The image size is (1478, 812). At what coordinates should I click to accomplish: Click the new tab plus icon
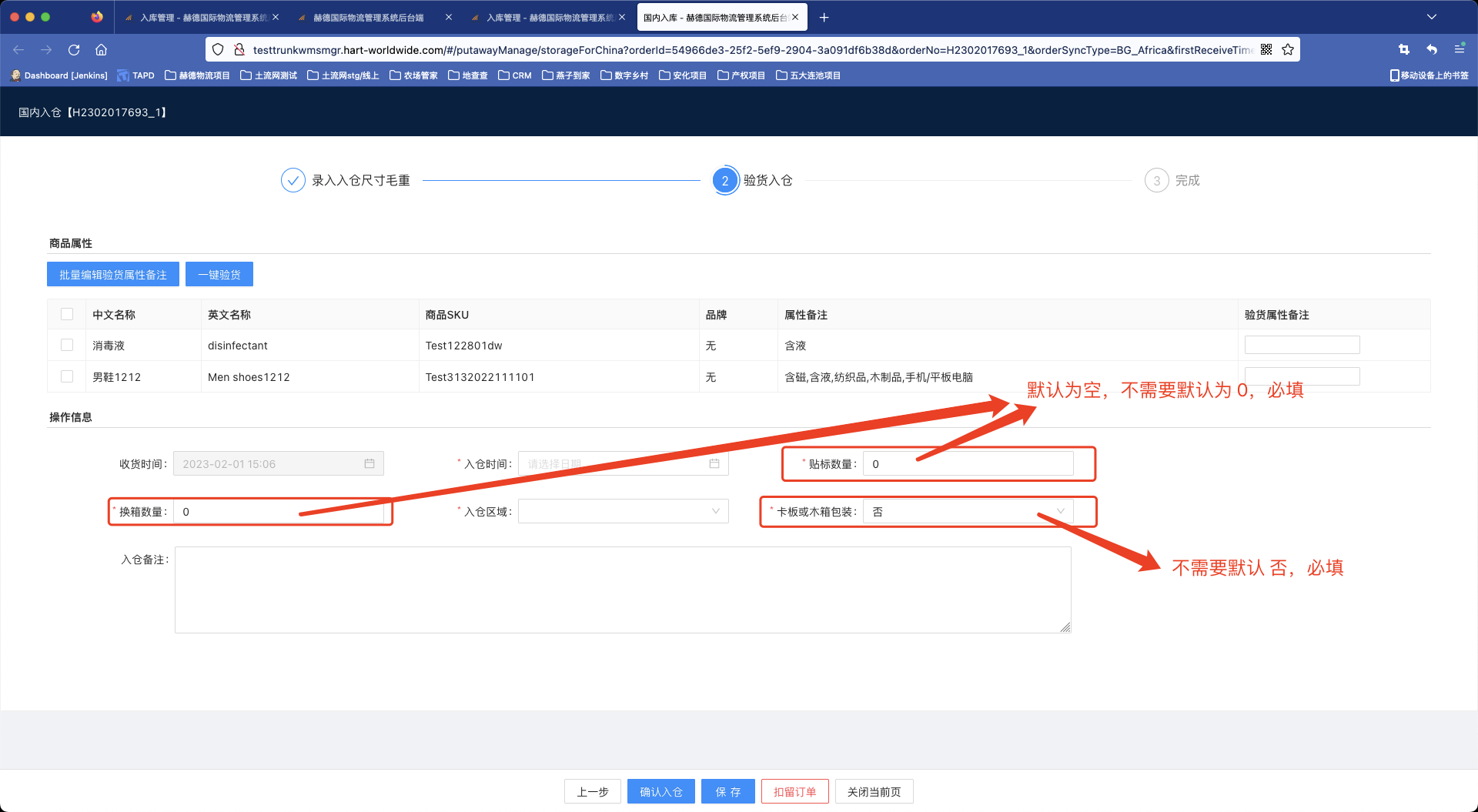point(824,17)
